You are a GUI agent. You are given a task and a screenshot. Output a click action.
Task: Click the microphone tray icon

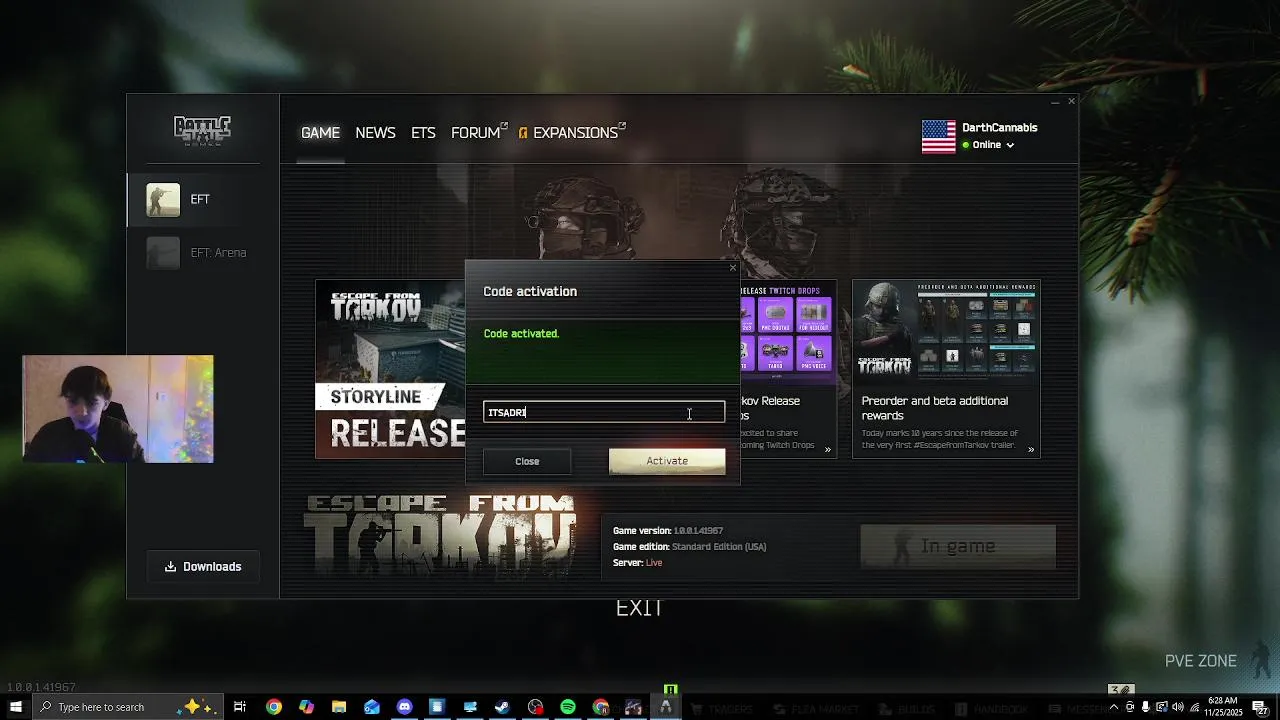coord(1146,707)
